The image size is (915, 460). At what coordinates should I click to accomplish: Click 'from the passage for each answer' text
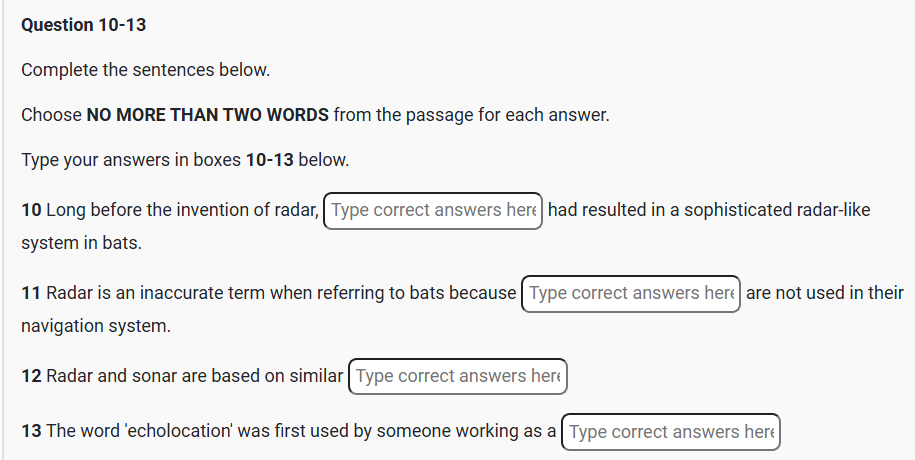(x=471, y=115)
